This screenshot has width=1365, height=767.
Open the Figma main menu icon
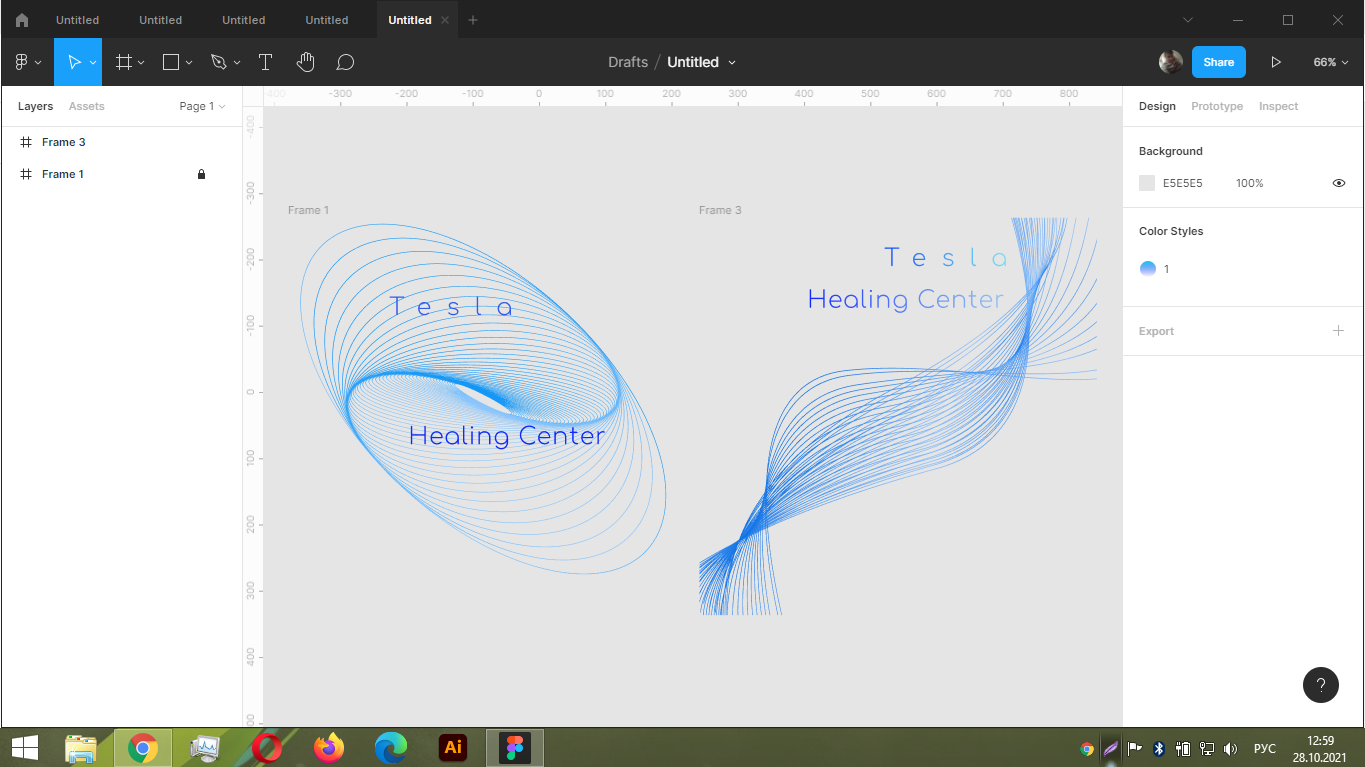pos(21,62)
